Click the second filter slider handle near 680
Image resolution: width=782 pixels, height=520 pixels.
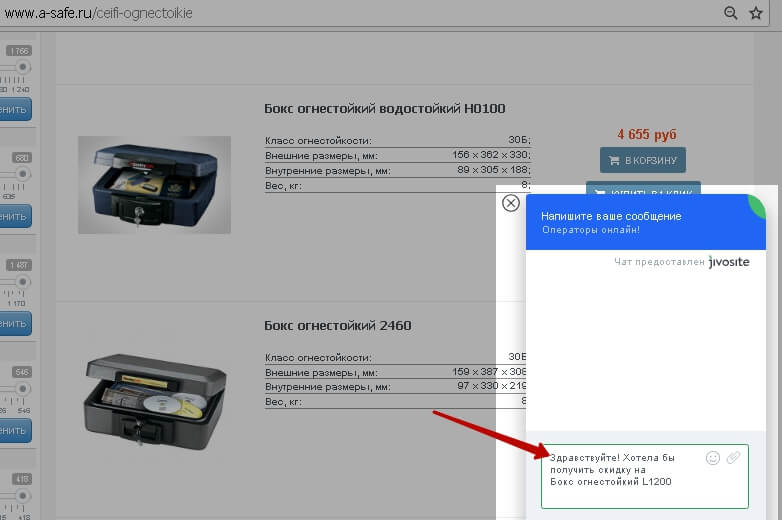[x=21, y=174]
